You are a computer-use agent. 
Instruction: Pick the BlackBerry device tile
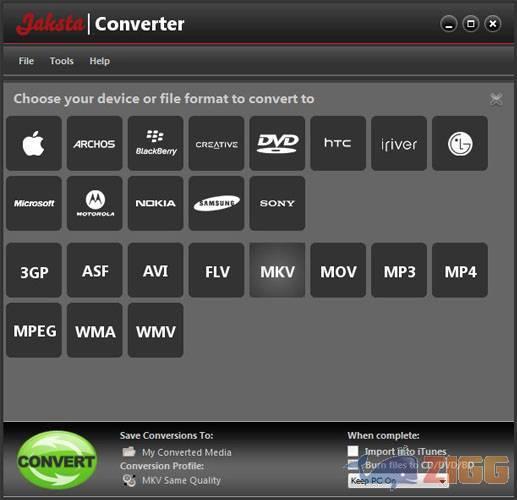[x=156, y=143]
